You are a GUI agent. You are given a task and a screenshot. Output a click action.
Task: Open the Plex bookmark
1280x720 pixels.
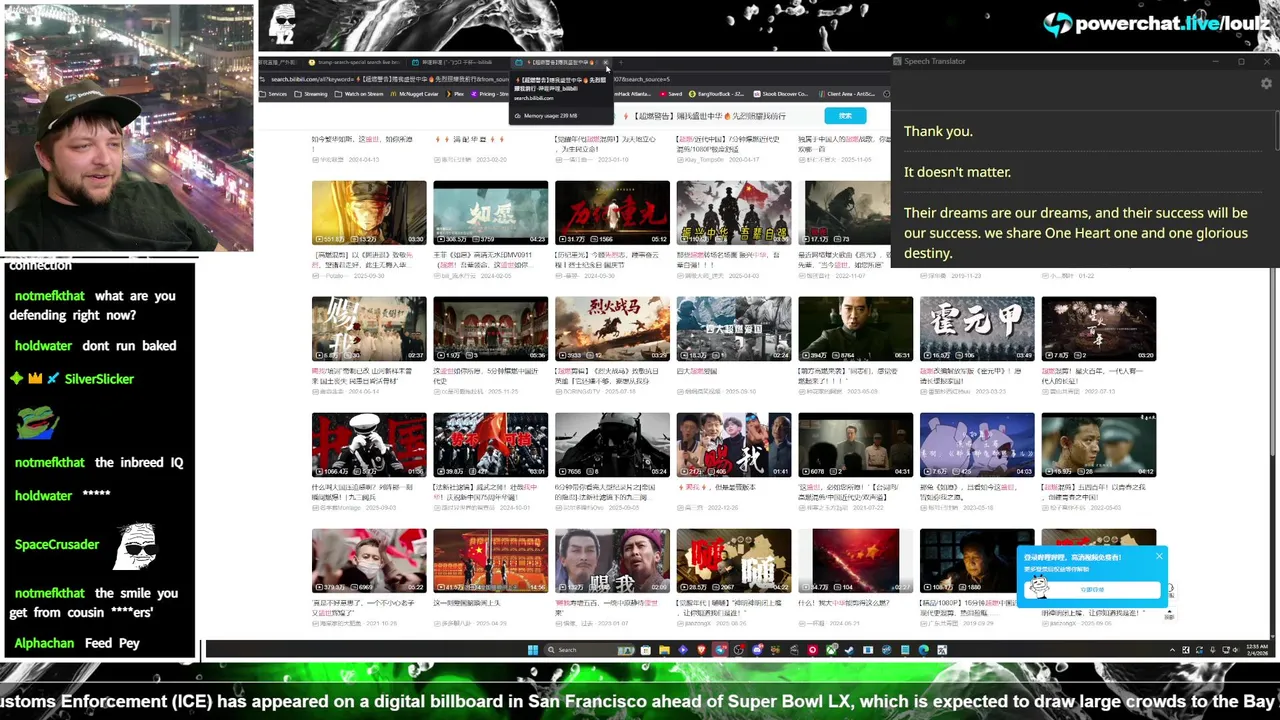[x=455, y=94]
